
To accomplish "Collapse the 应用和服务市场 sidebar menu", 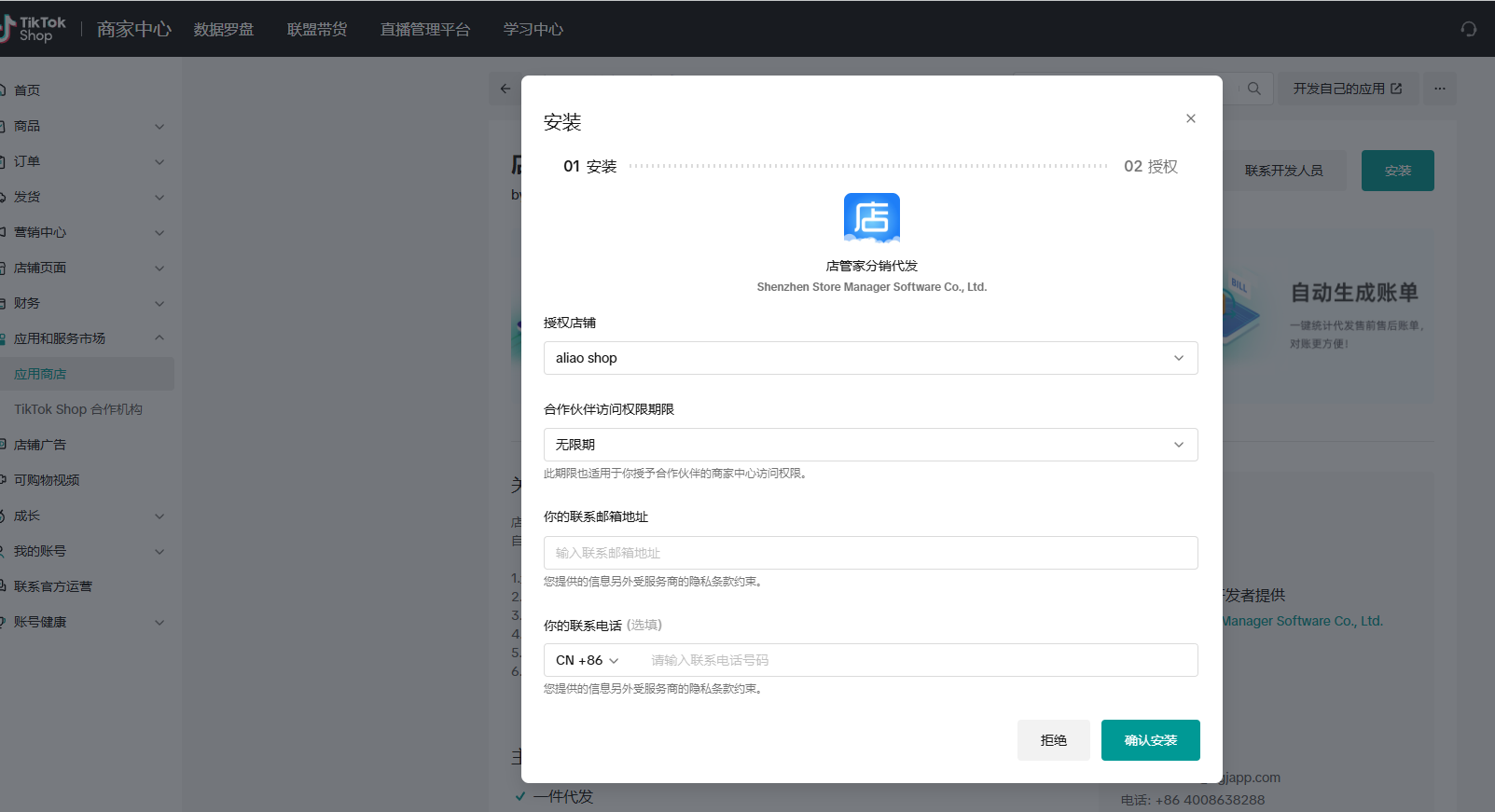I will [x=87, y=338].
